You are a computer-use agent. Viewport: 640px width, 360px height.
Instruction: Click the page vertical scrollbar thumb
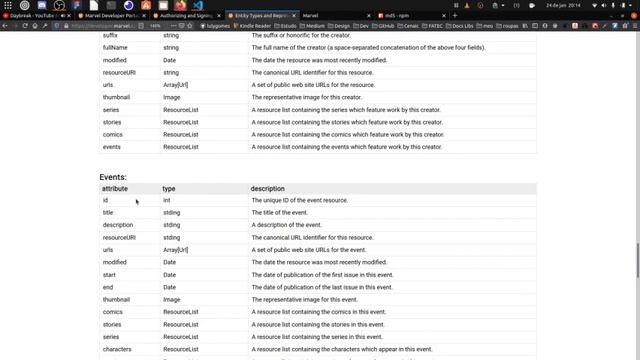(x=638, y=260)
